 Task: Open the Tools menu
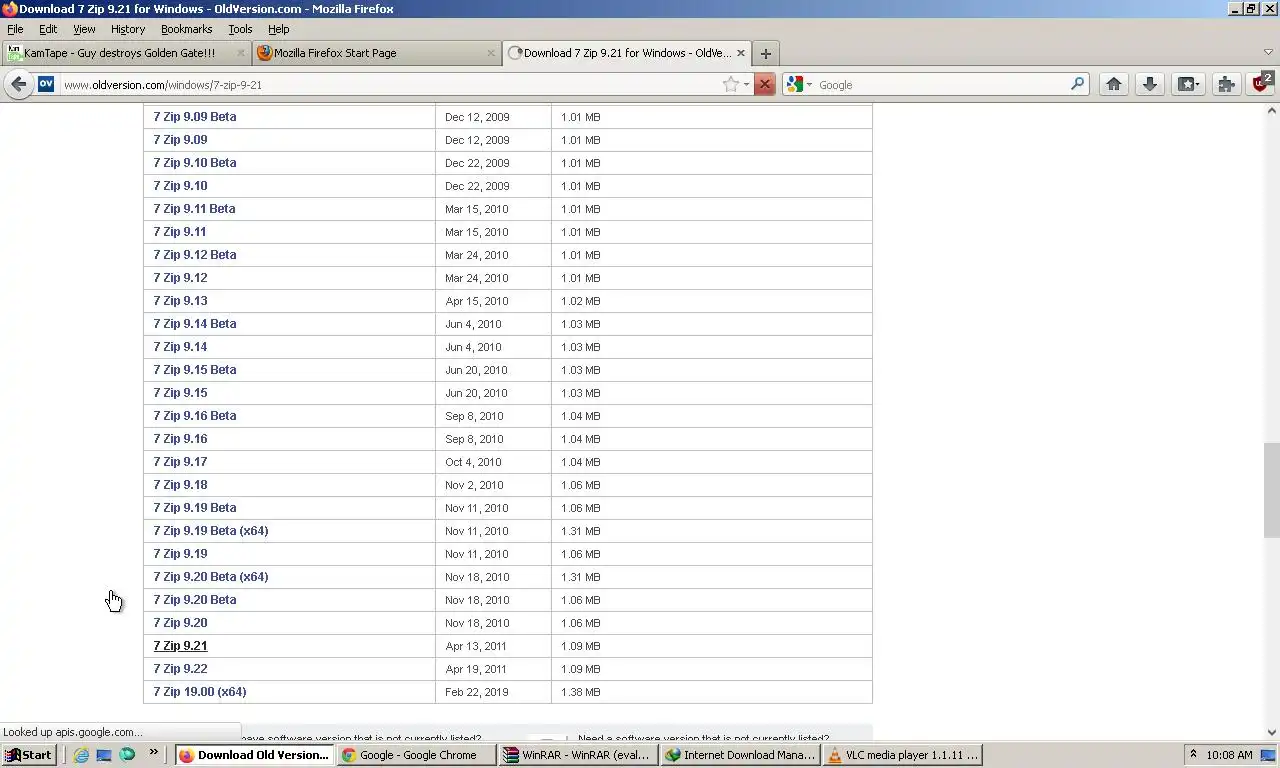240,29
